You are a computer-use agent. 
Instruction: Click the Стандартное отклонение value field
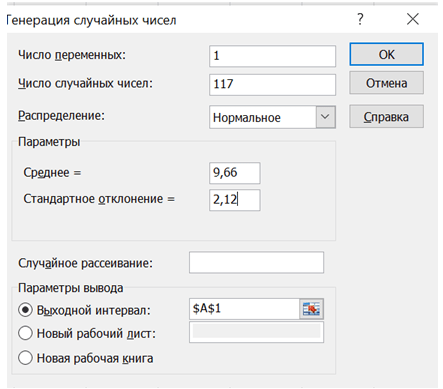click(235, 200)
